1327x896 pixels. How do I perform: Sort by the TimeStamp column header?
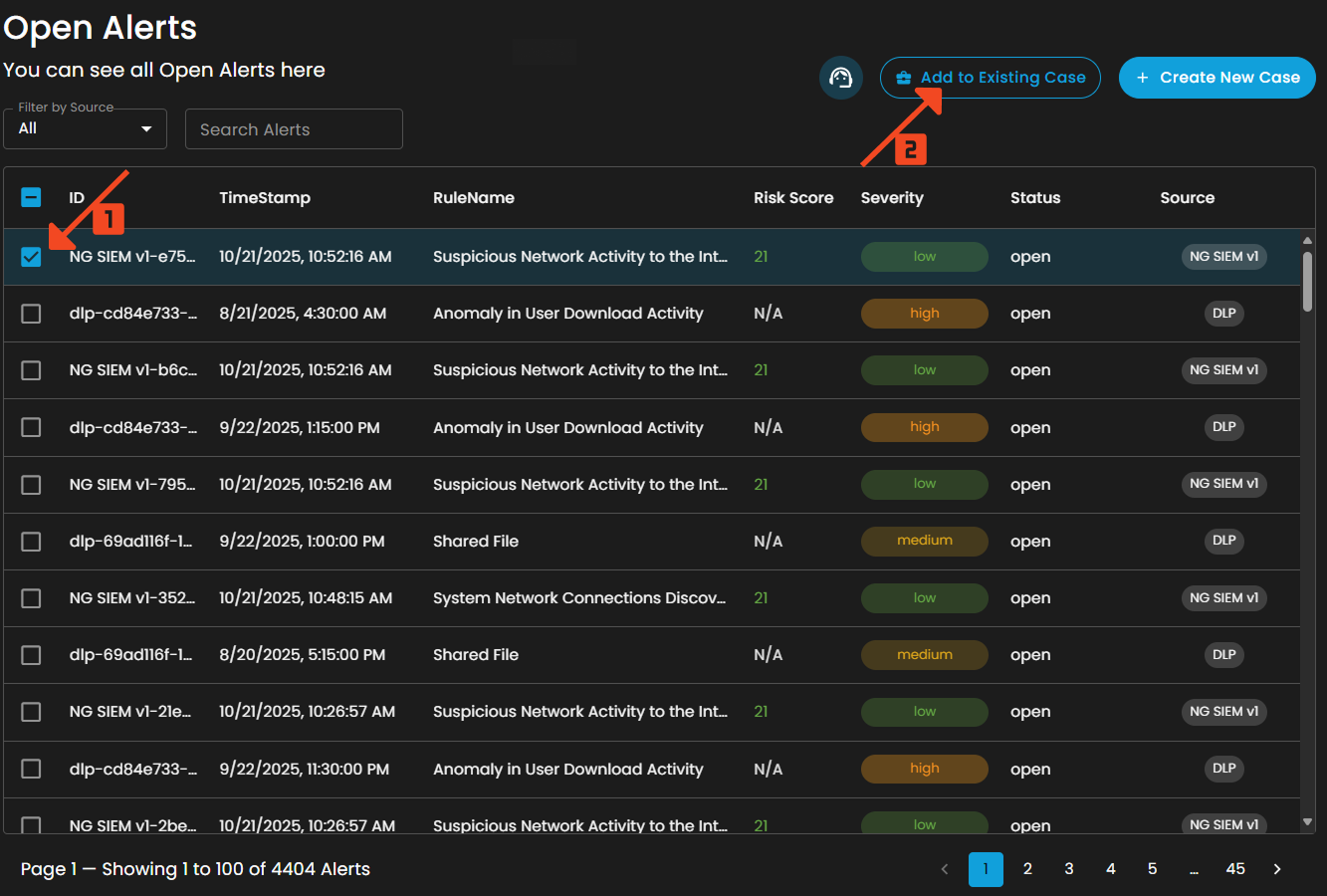(265, 197)
